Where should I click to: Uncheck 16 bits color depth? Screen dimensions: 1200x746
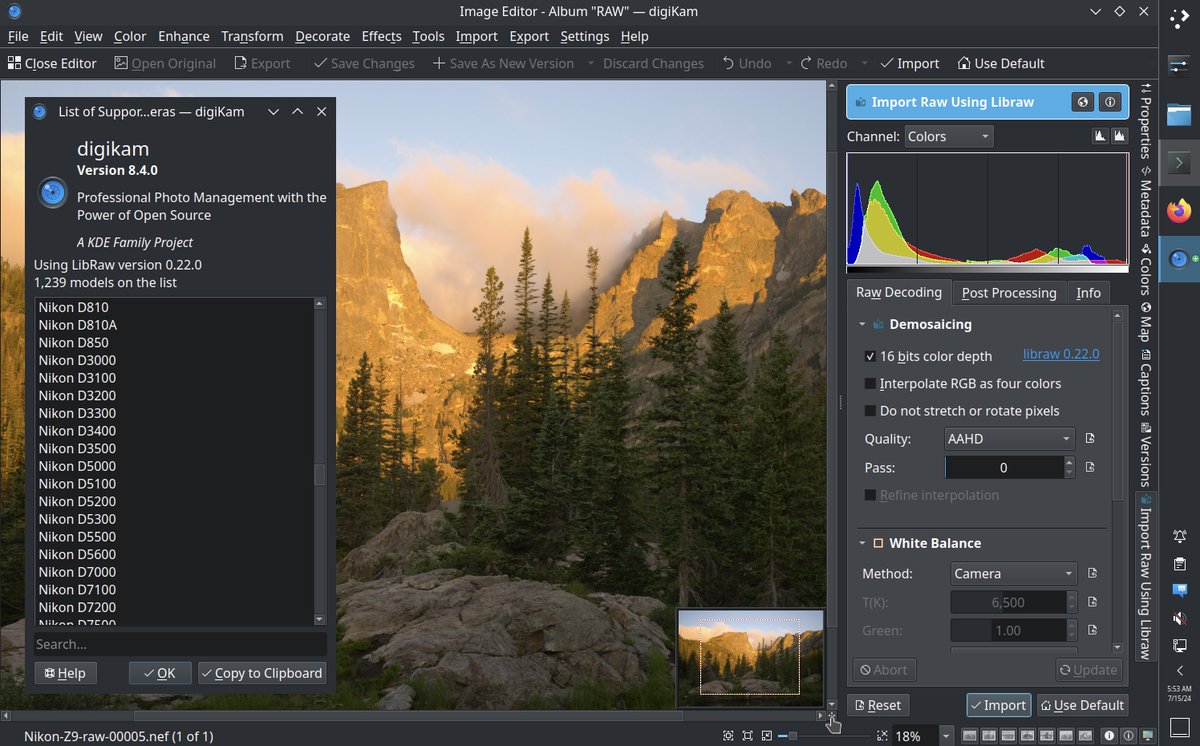[870, 356]
